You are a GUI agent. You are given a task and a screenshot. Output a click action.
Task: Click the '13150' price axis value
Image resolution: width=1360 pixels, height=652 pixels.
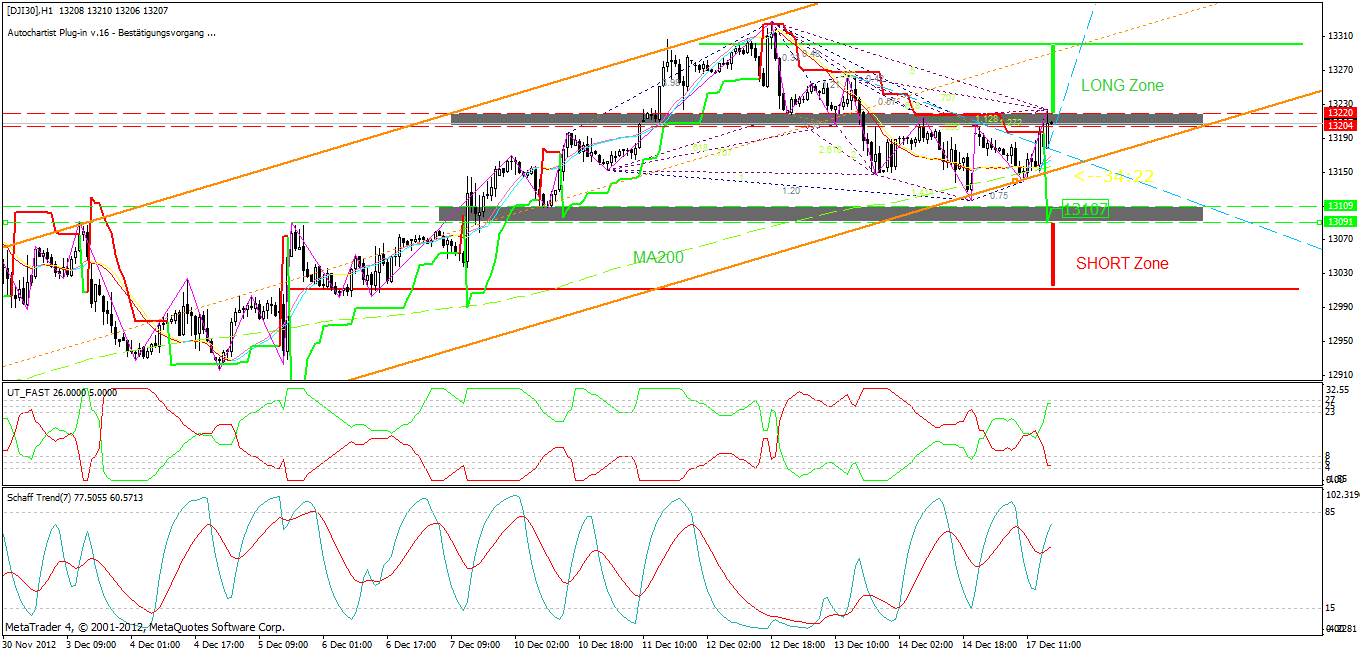click(x=1340, y=172)
